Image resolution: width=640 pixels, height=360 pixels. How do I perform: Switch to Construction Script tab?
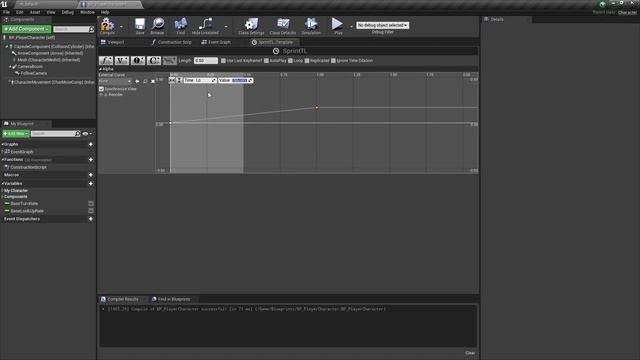click(171, 42)
